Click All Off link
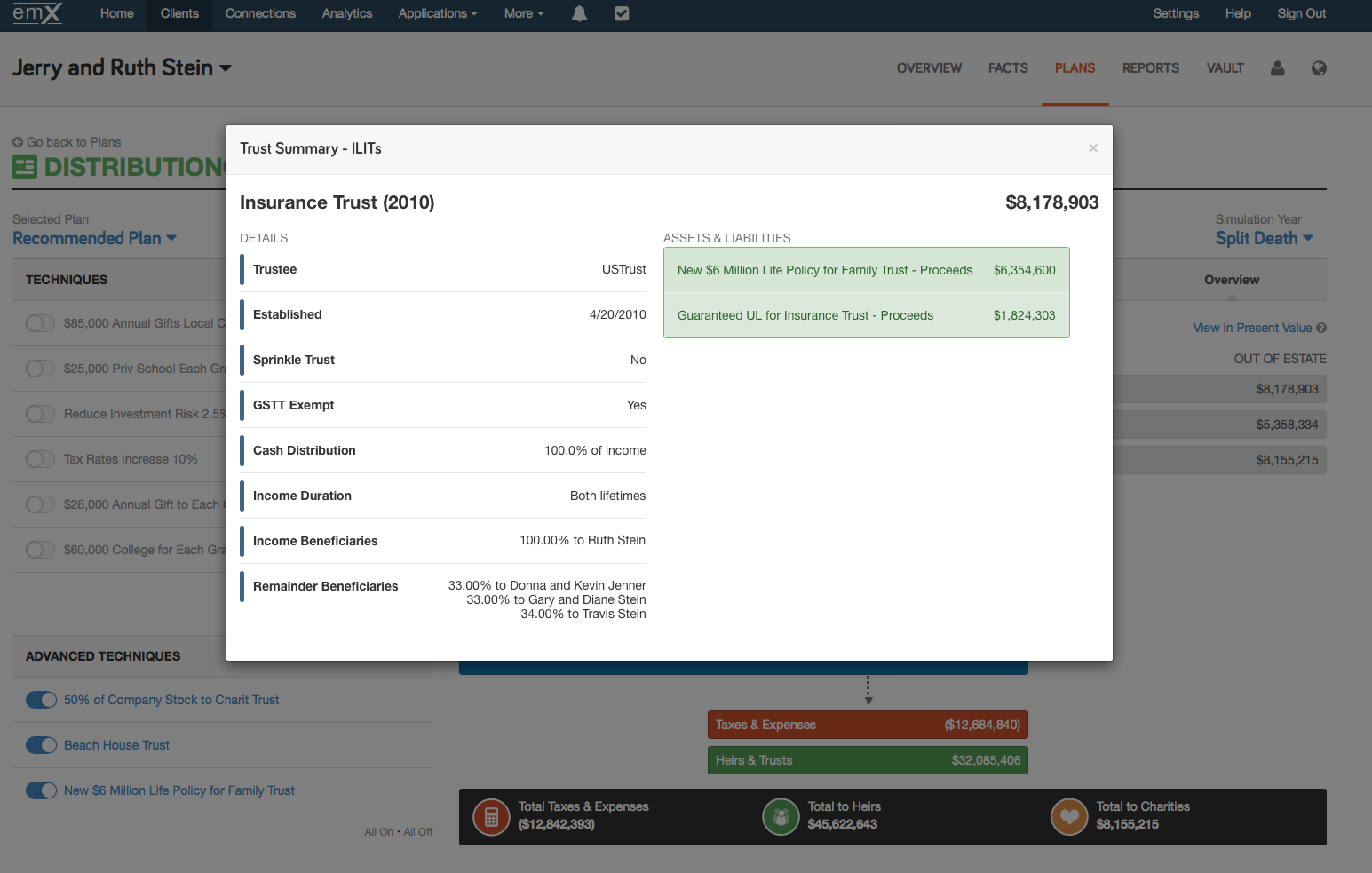1372x873 pixels. 418,832
